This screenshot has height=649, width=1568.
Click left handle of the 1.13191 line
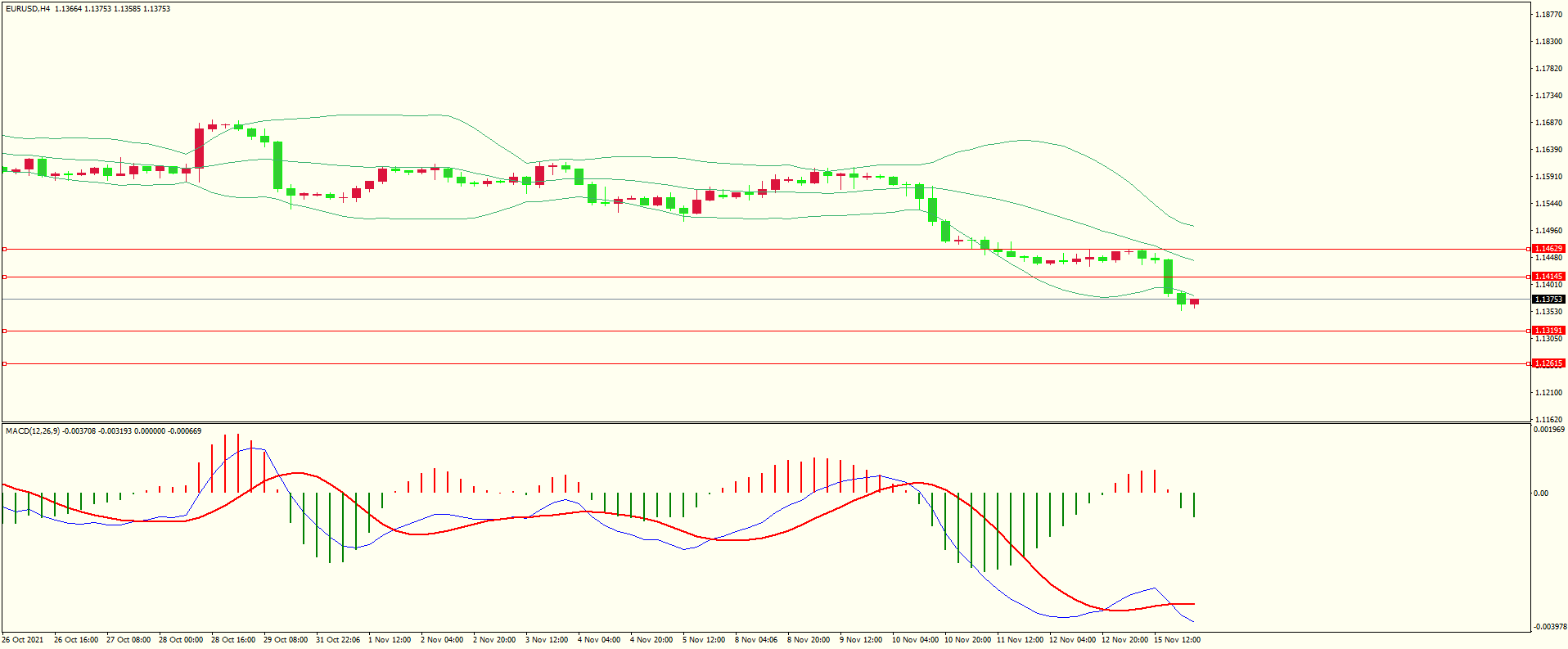5,331
